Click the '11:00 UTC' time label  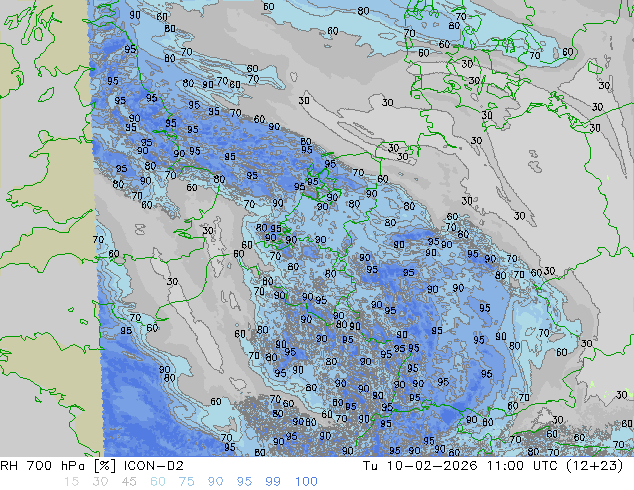pyautogui.click(x=521, y=466)
